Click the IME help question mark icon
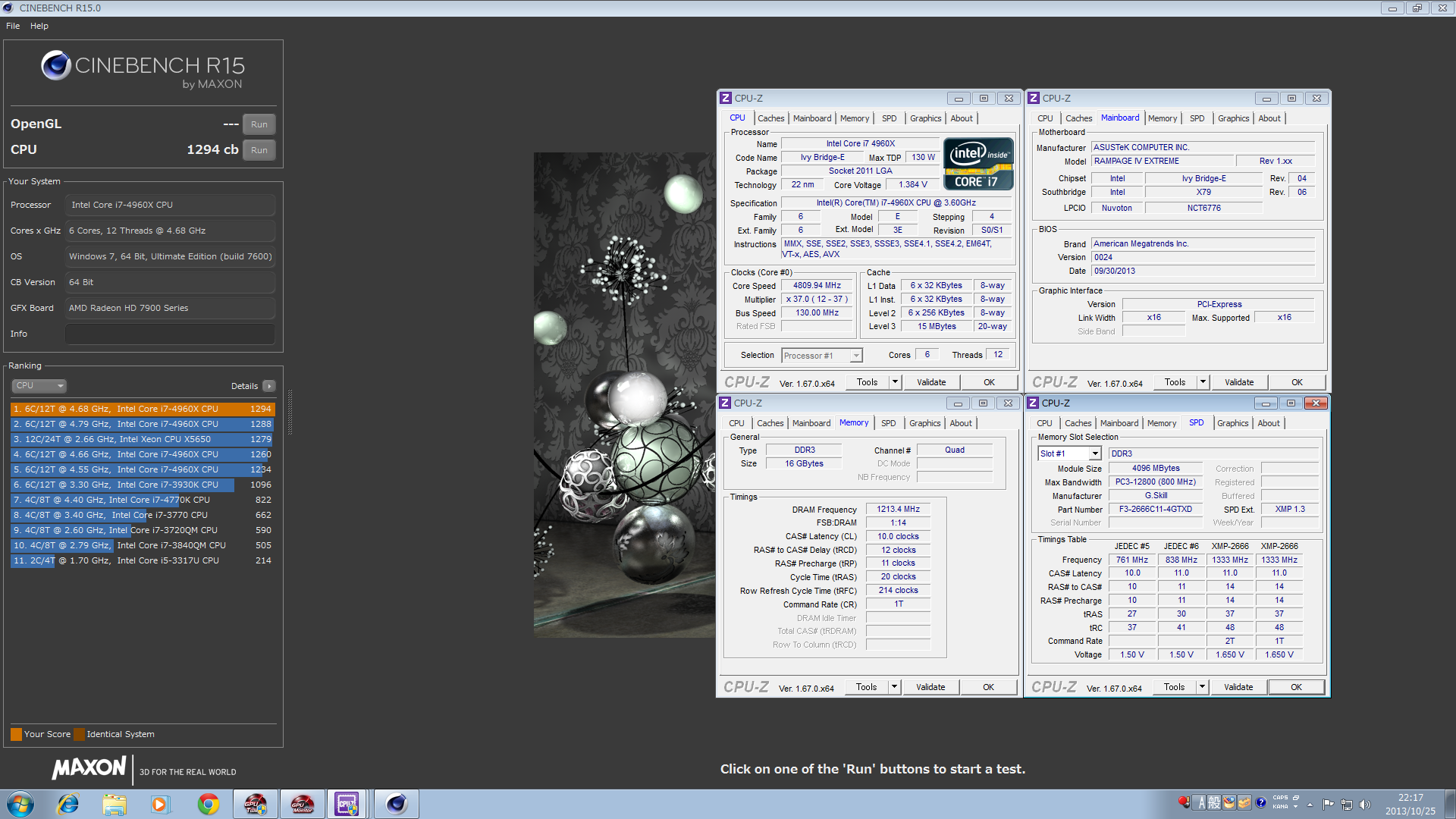 (x=1260, y=802)
